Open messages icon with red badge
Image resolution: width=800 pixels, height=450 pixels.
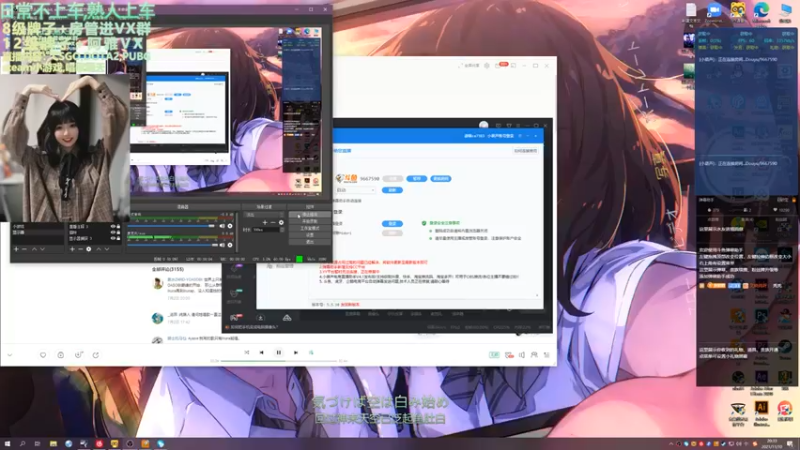pos(500,65)
